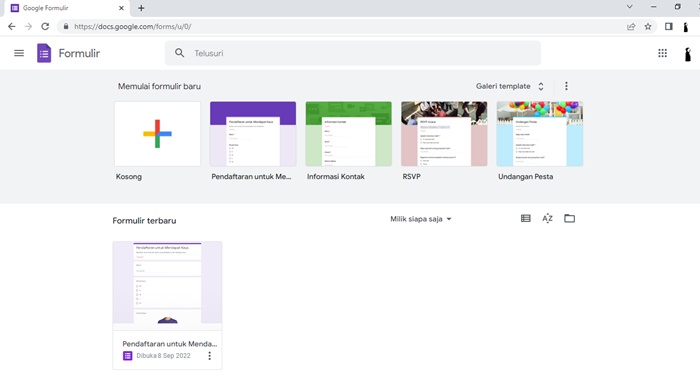Open the Google apps grid
This screenshot has width=700, height=377.
[x=662, y=53]
